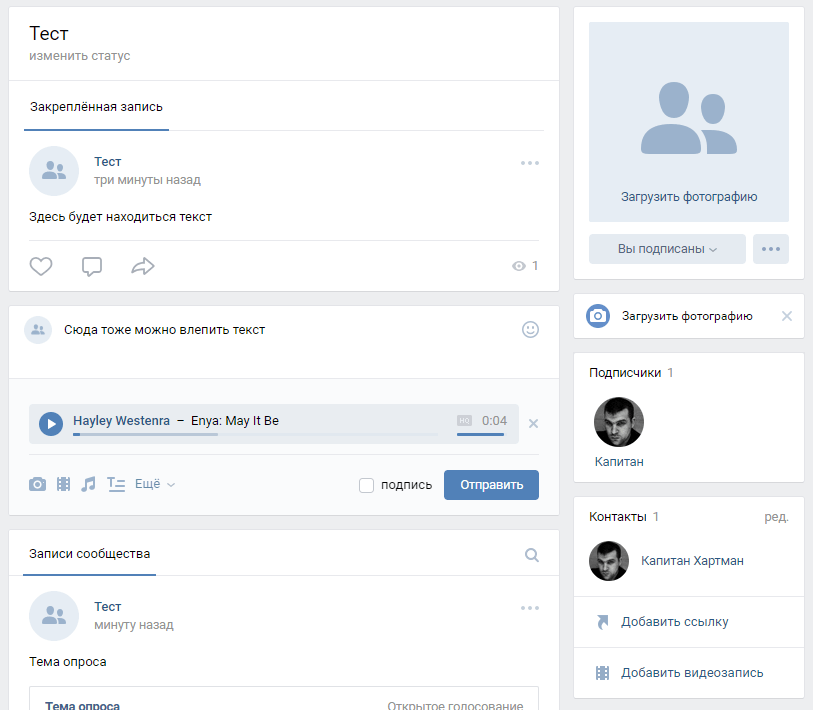The width and height of the screenshot is (813, 710).
Task: Remove the attached audio track
Action: coord(533,423)
